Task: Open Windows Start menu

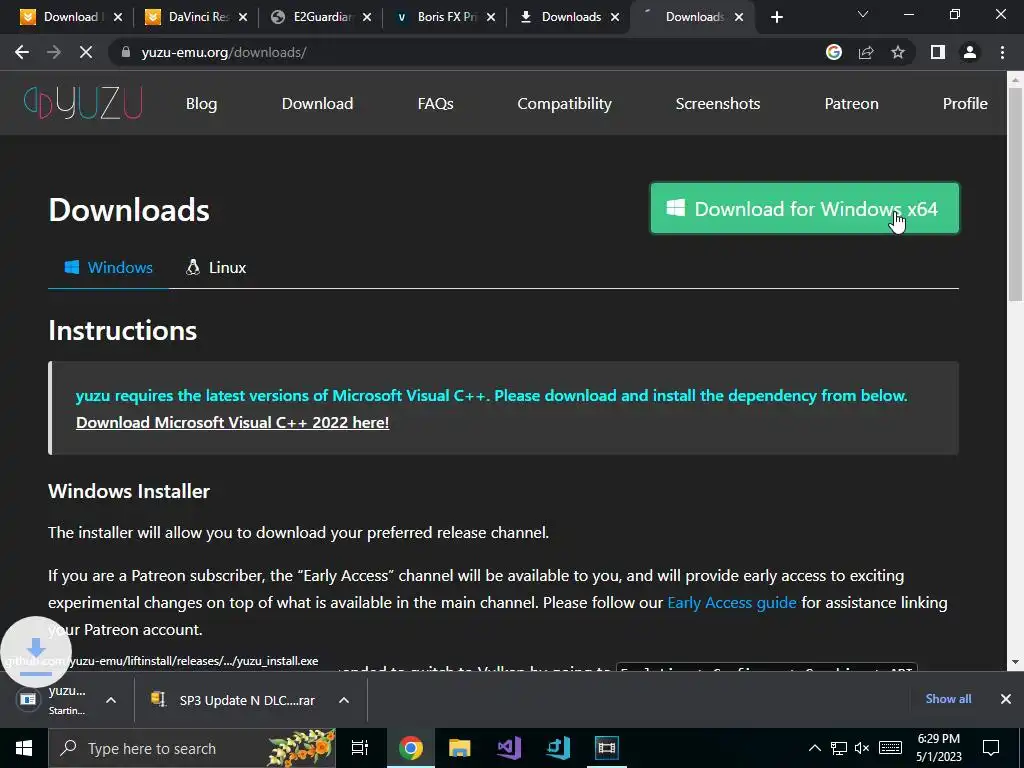Action: click(x=24, y=748)
